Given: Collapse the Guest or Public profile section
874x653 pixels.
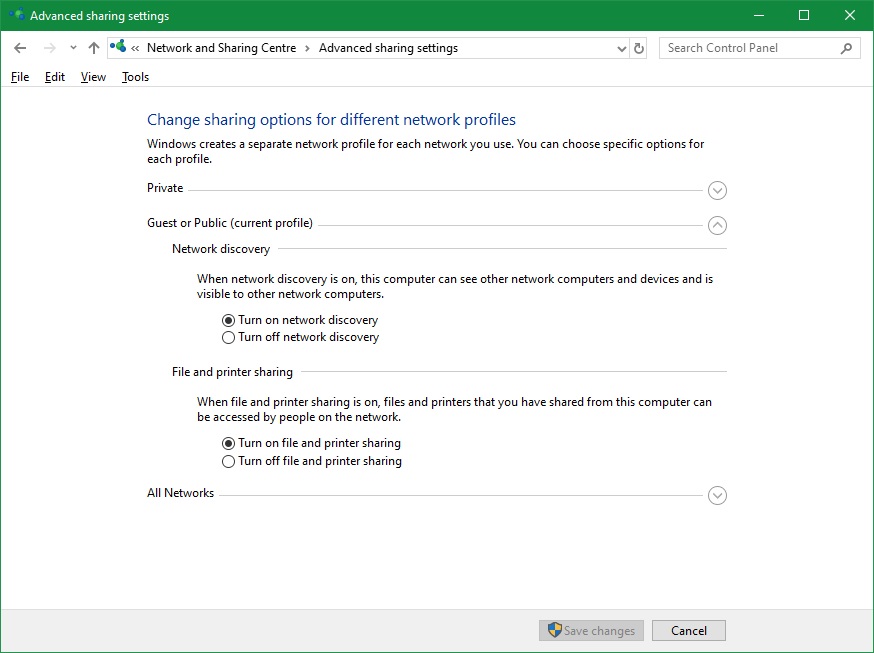Looking at the screenshot, I should tap(717, 226).
